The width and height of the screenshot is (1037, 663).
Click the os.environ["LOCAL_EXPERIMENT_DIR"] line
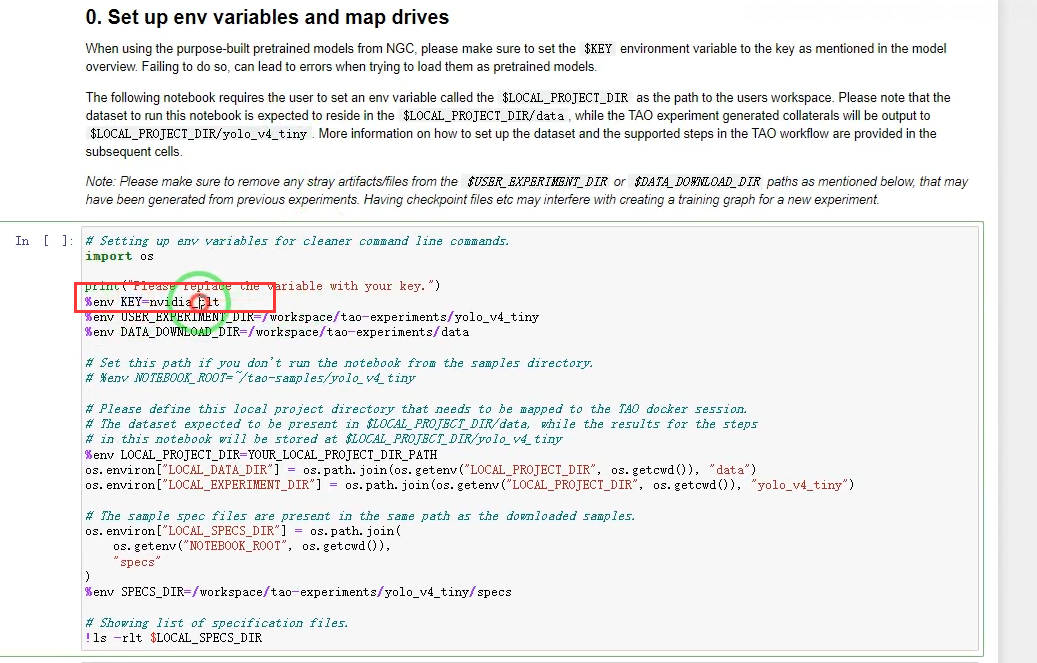pos(470,485)
